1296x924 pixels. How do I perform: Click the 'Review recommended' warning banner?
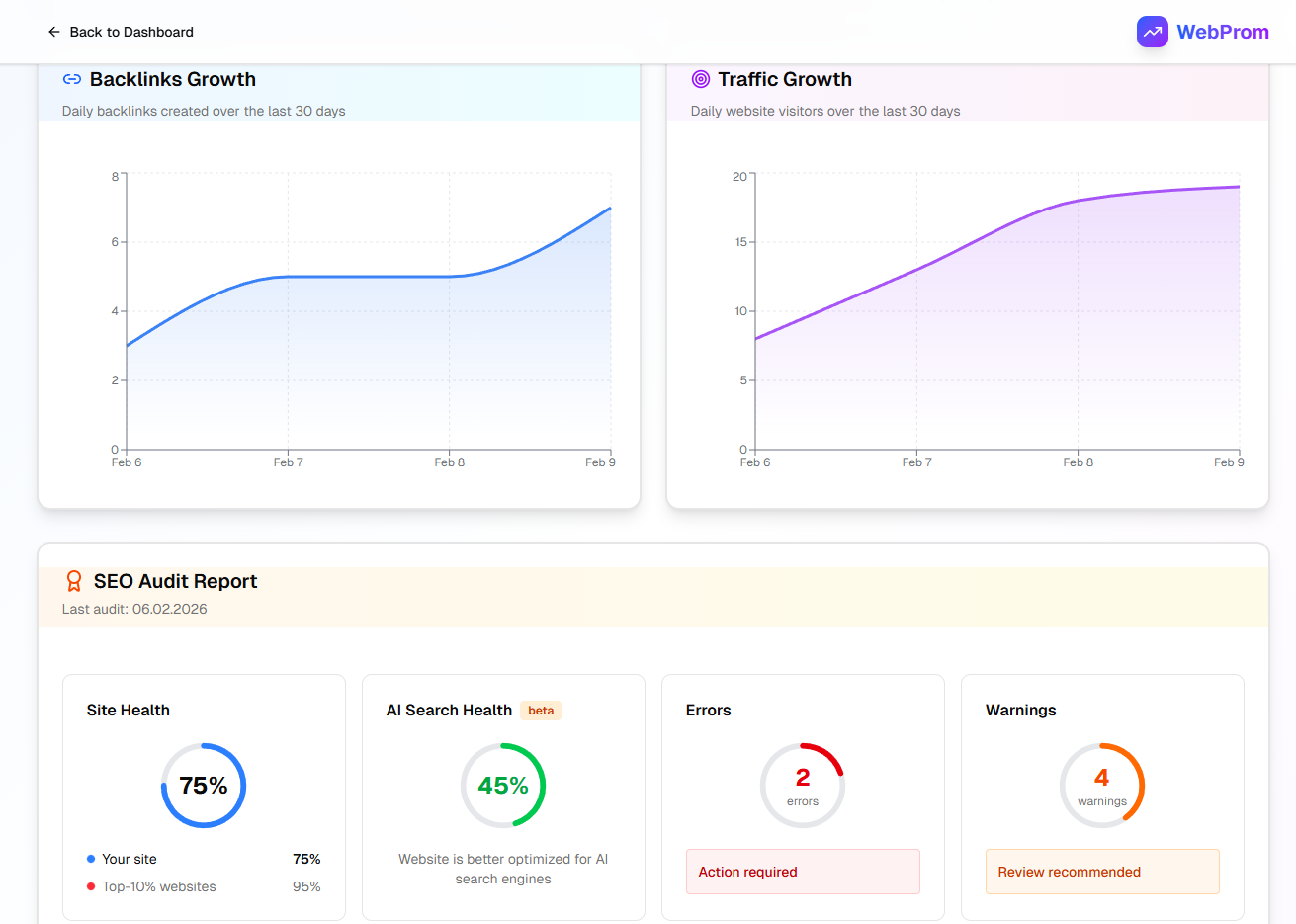coord(1102,872)
